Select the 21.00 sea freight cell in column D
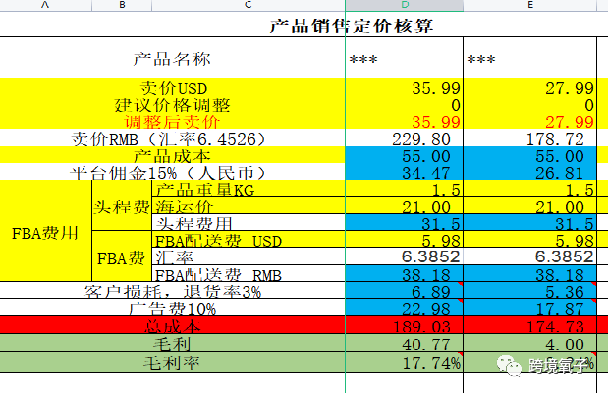This screenshot has height=394, width=608. 404,206
